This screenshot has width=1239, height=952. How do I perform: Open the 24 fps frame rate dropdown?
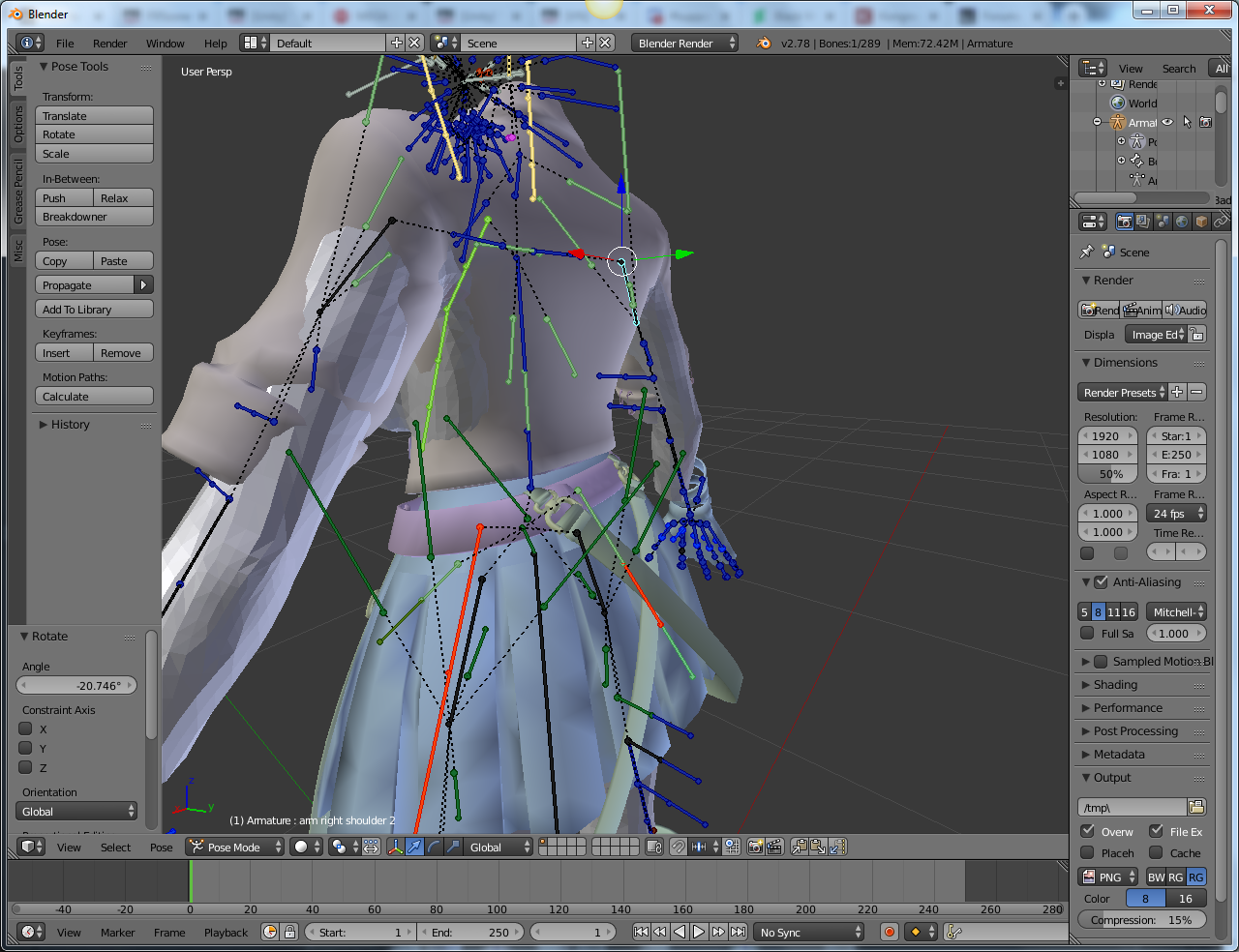coord(1176,513)
